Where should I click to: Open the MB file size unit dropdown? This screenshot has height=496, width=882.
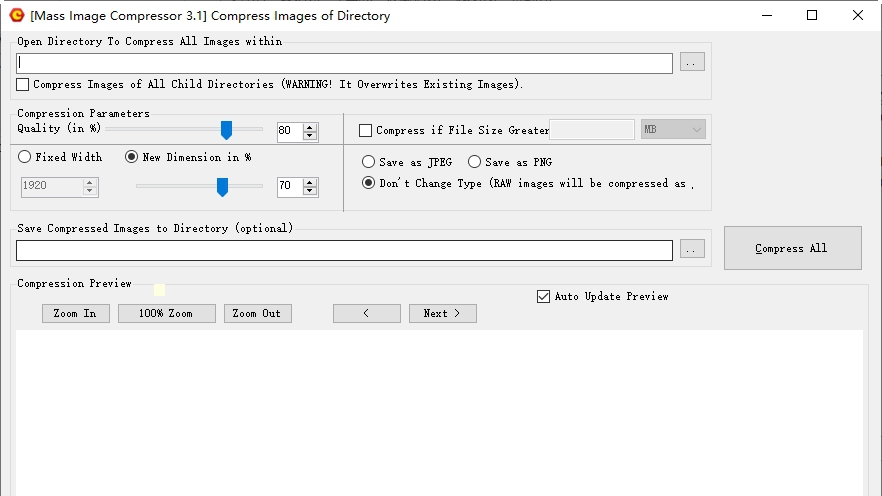(x=673, y=130)
